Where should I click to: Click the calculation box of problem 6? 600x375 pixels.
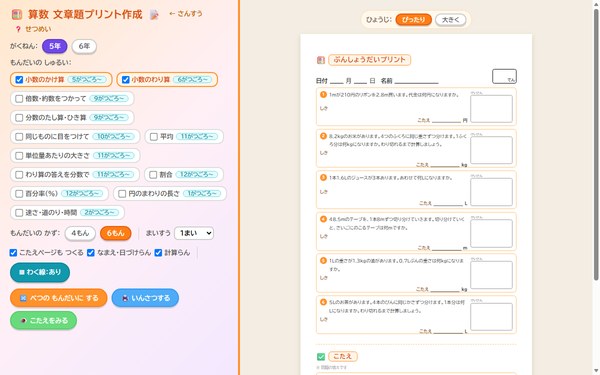point(491,317)
